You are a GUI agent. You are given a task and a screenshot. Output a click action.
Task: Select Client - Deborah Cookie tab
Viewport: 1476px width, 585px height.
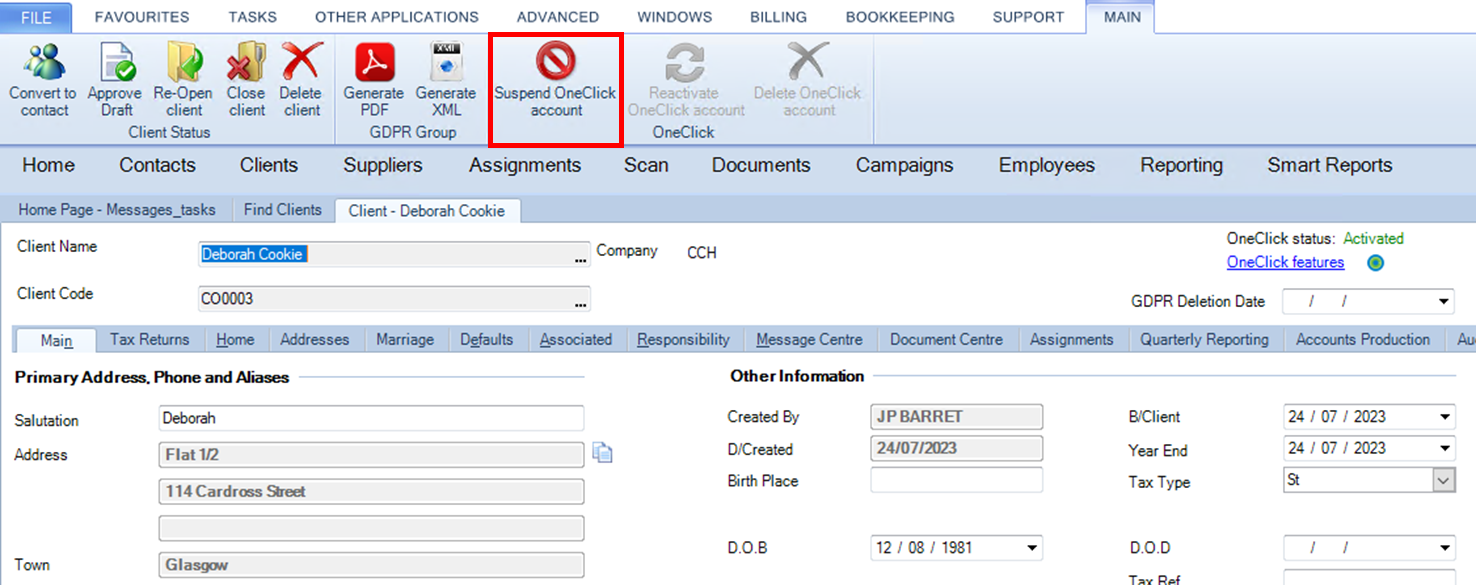coord(427,211)
